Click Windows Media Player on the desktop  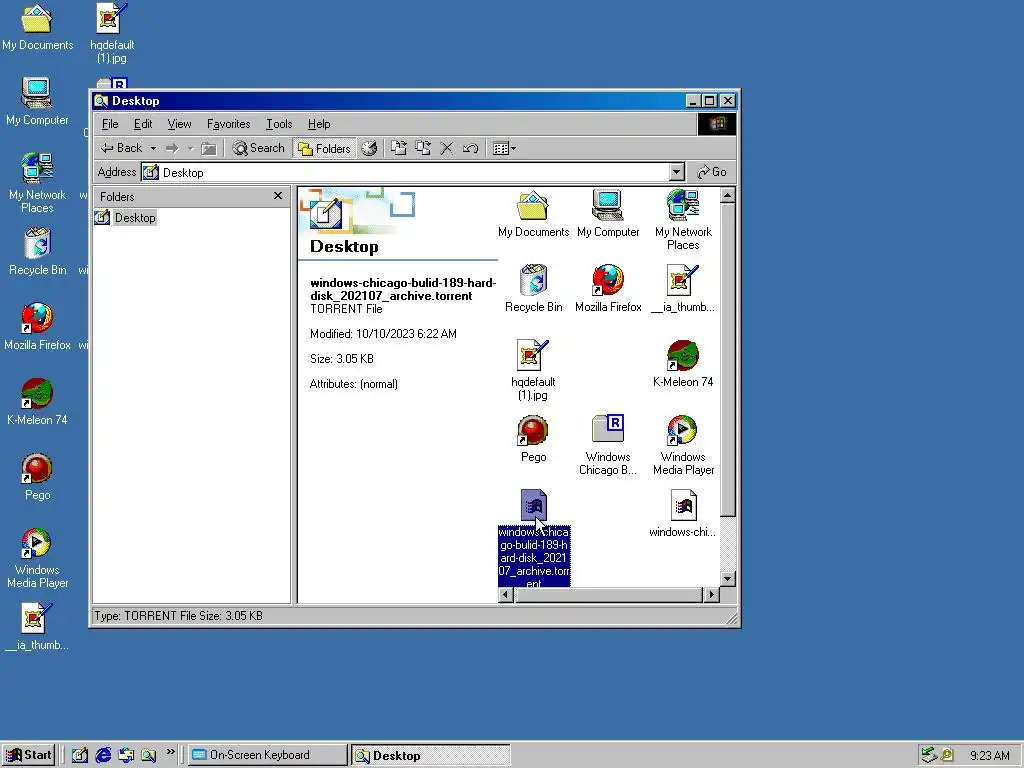click(37, 558)
